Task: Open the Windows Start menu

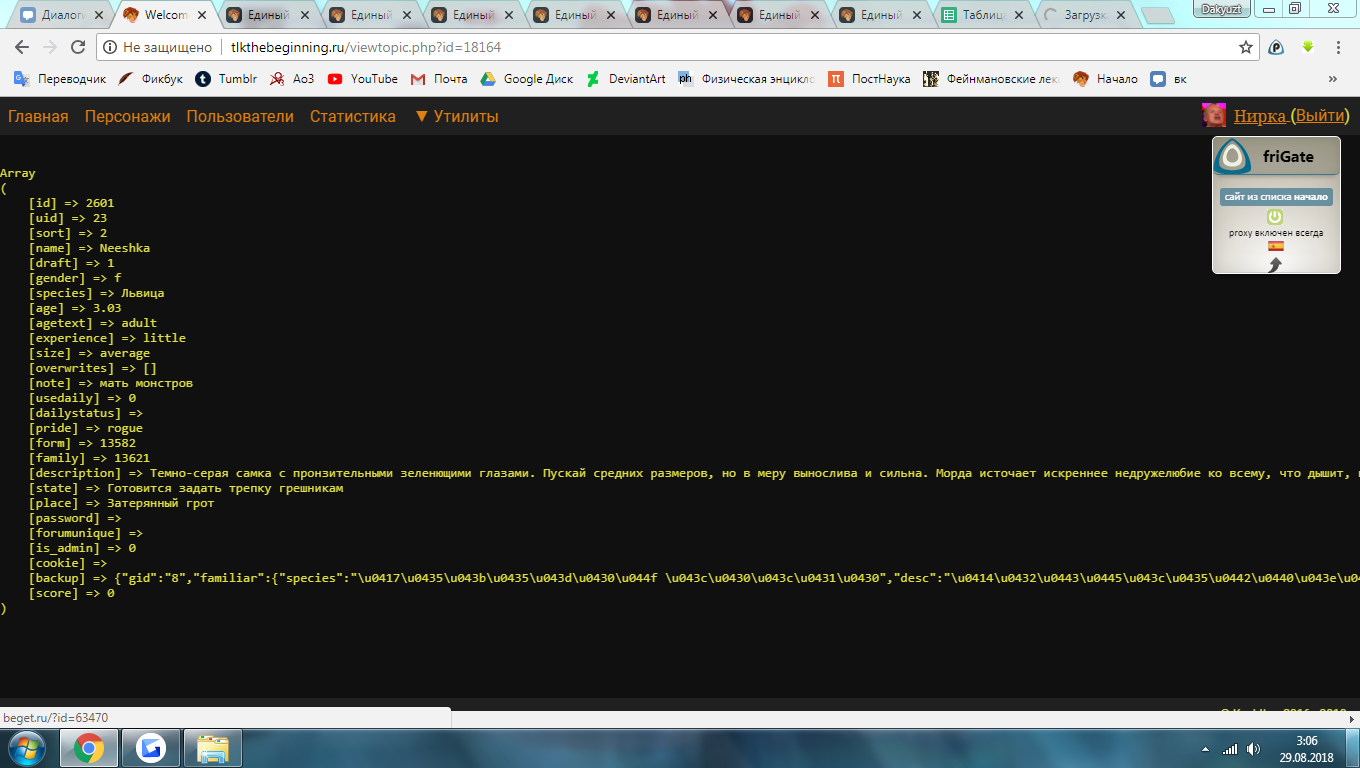Action: coord(27,748)
